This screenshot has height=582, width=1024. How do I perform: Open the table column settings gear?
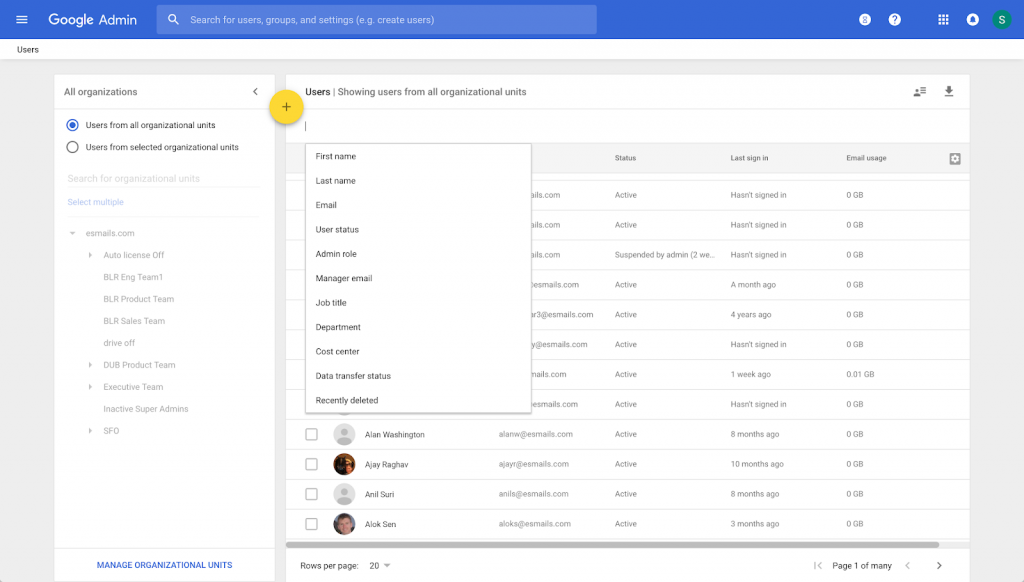(x=955, y=159)
